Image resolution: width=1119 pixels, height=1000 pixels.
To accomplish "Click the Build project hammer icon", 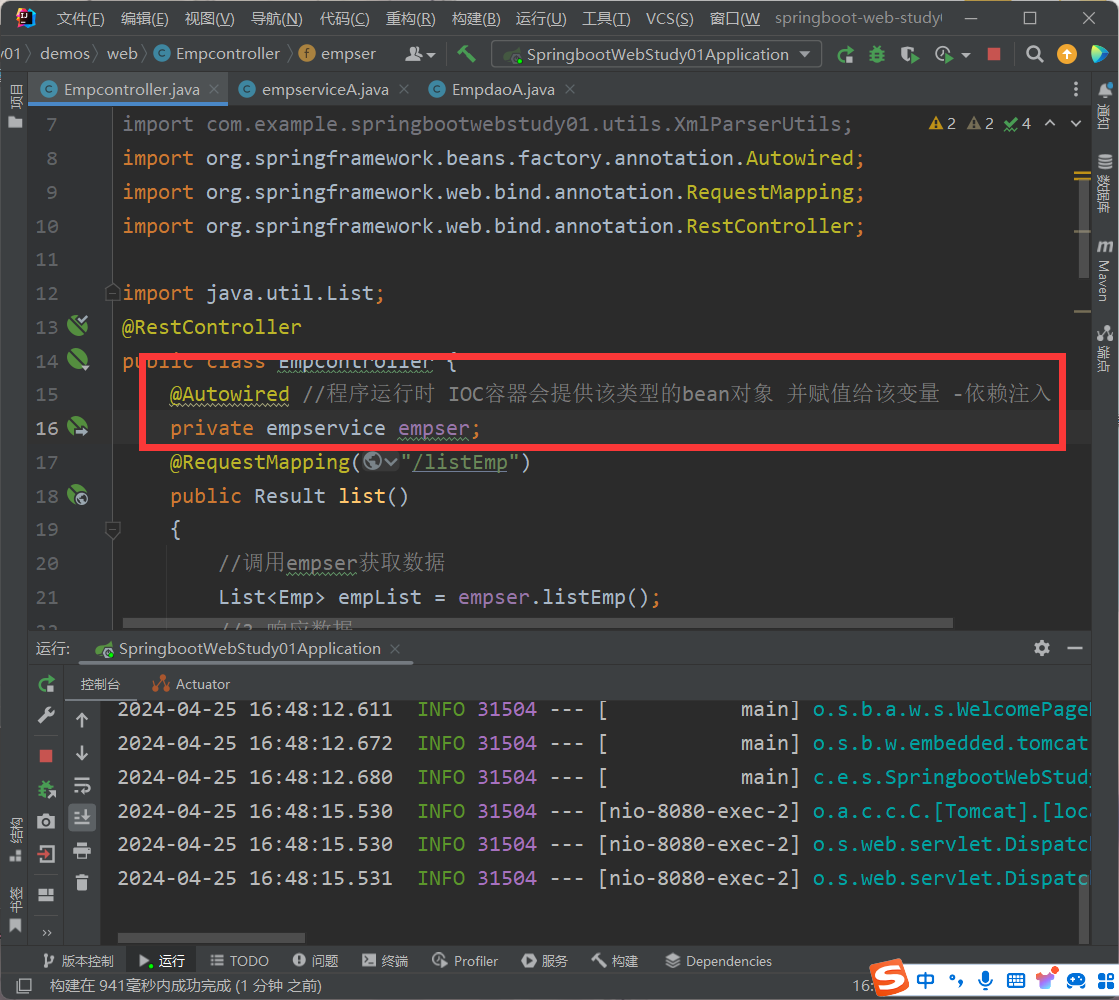I will tap(466, 54).
